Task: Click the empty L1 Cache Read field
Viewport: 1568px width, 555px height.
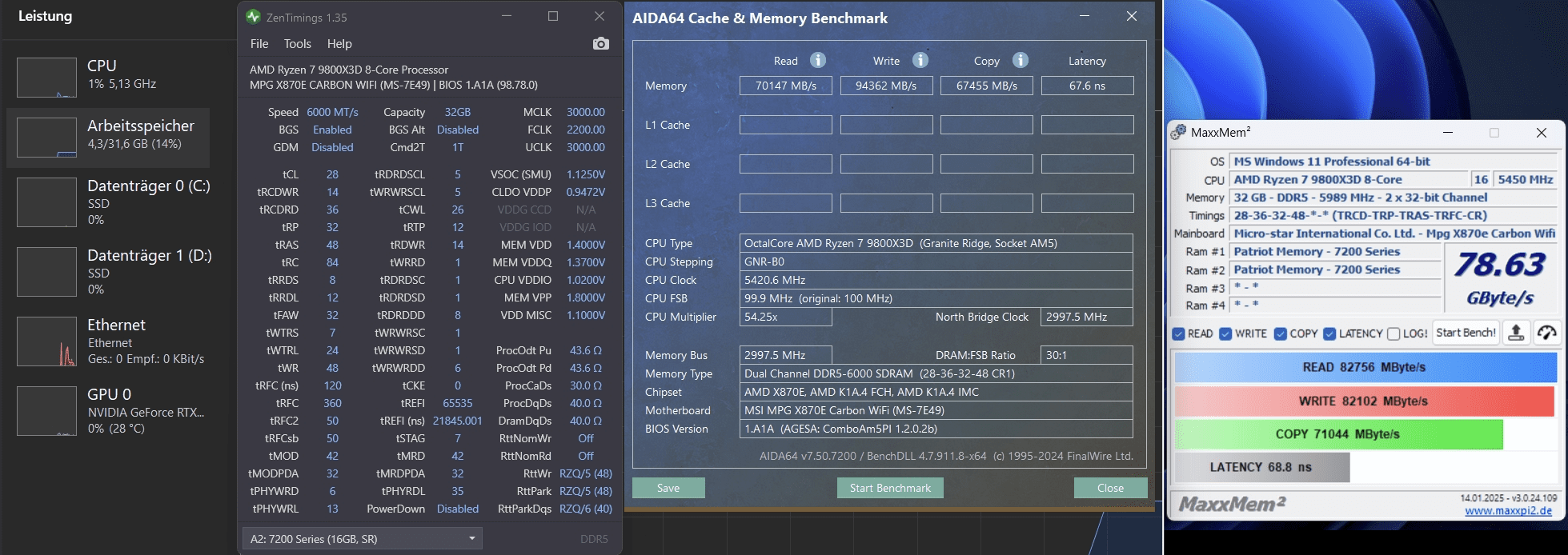Action: [x=786, y=125]
